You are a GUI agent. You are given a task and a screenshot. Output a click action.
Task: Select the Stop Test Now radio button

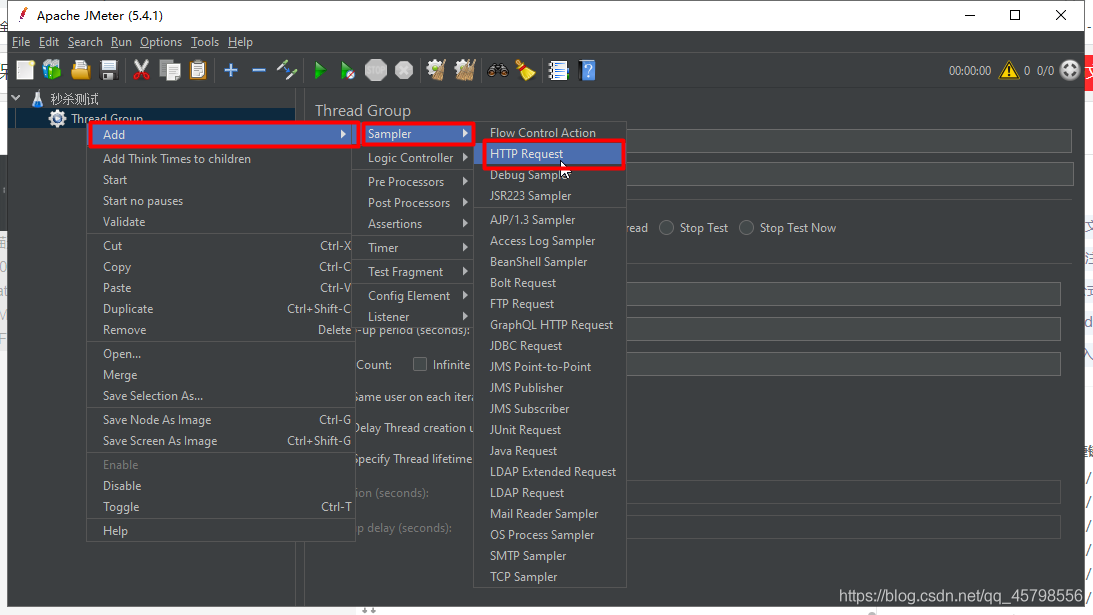pyautogui.click(x=747, y=228)
